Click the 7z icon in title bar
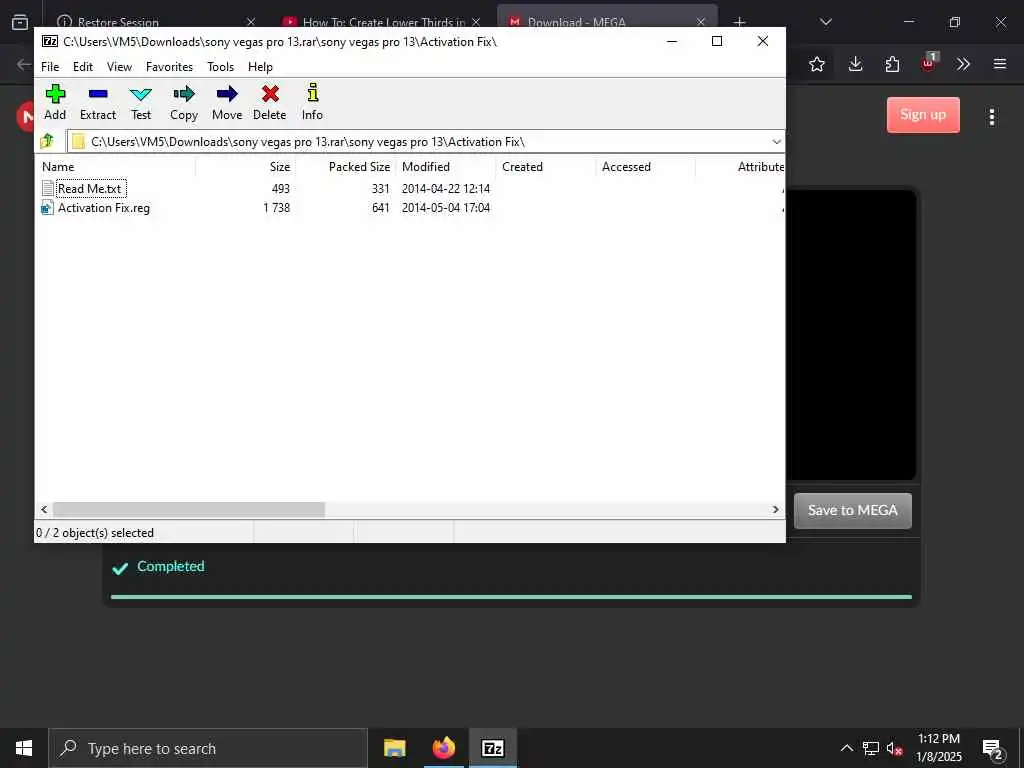The height and width of the screenshot is (768, 1024). [x=50, y=41]
